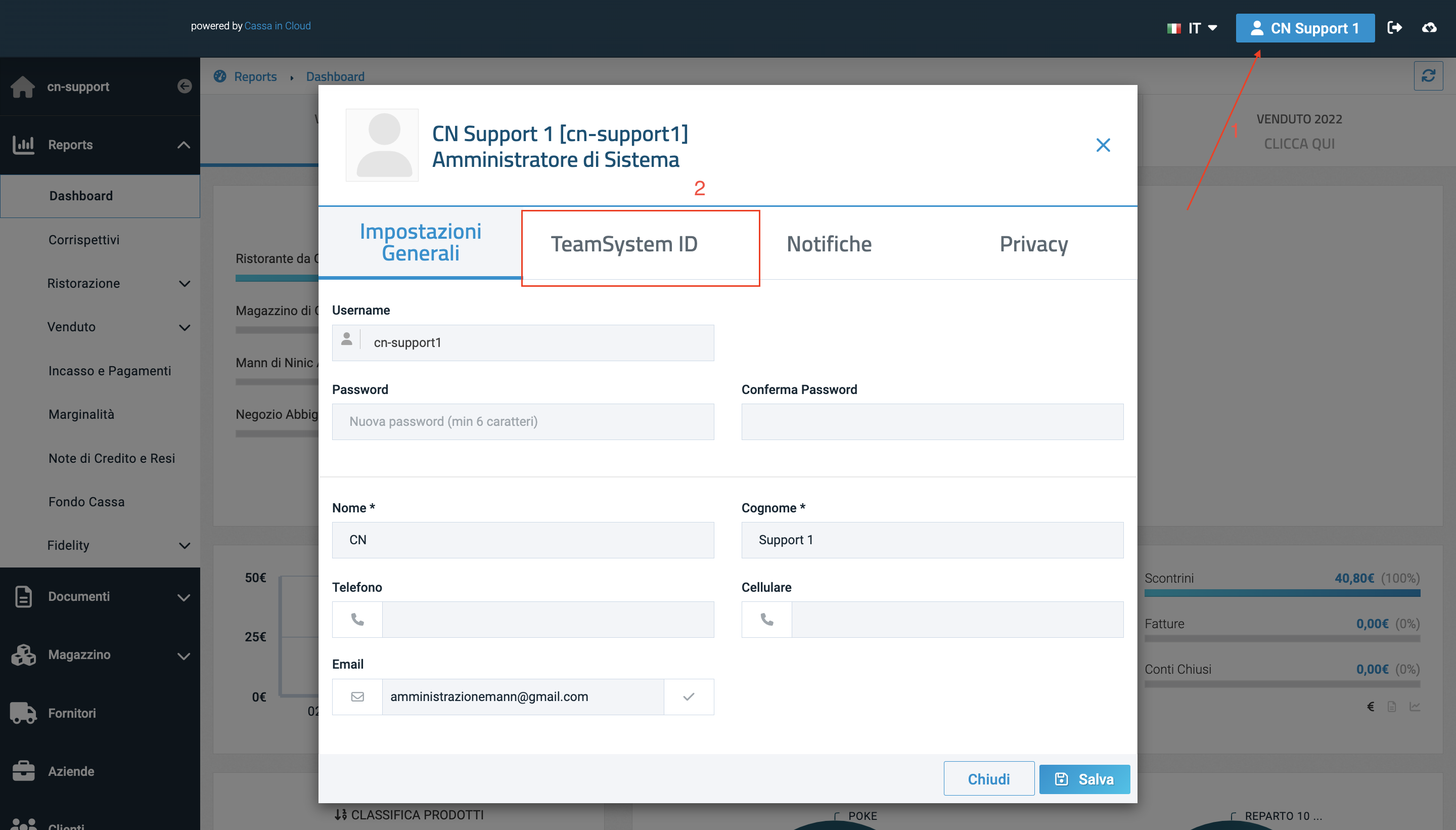The height and width of the screenshot is (830, 1456).
Task: Click the cloud download icon
Action: click(x=1429, y=27)
